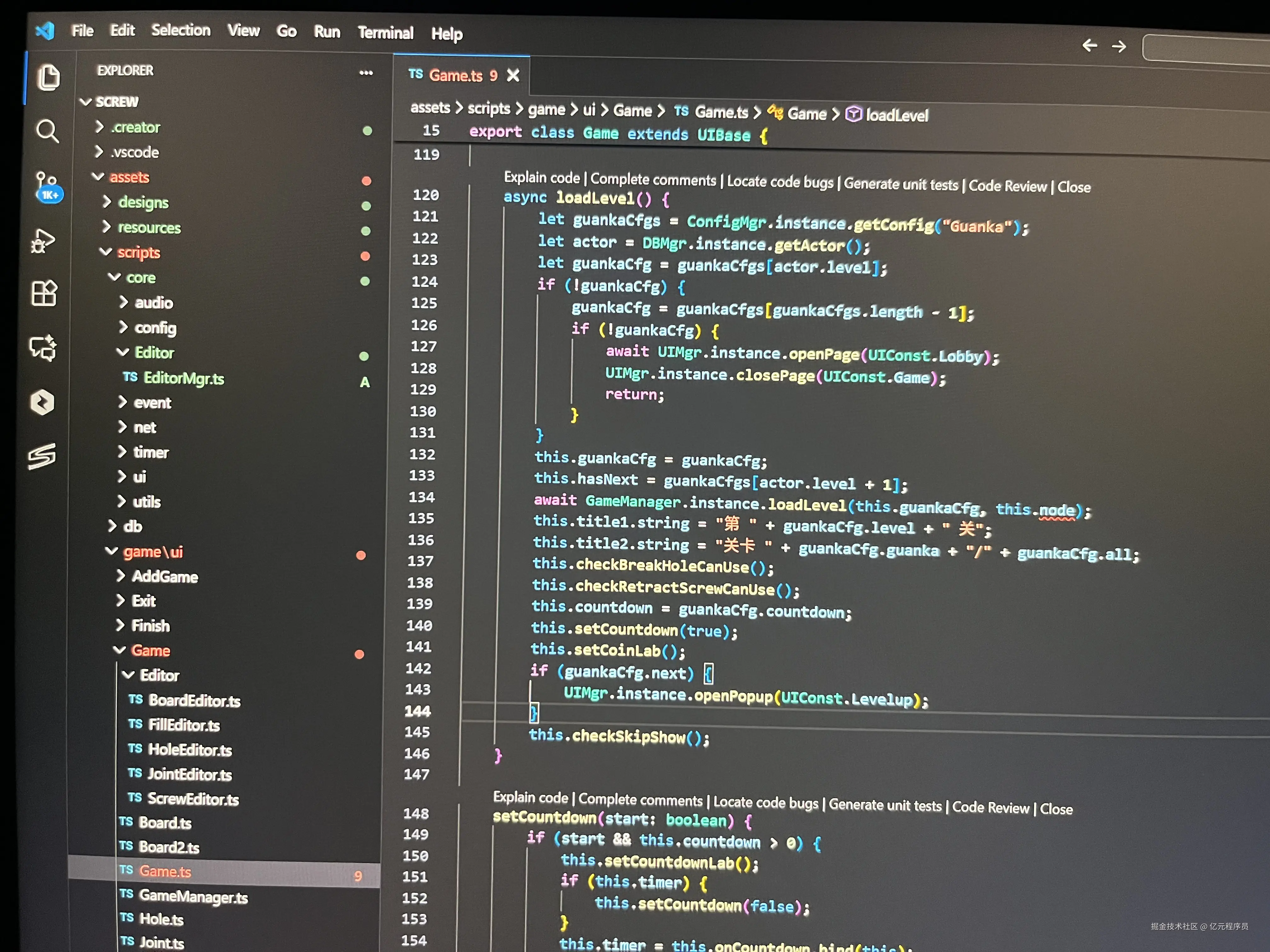Image resolution: width=1270 pixels, height=952 pixels.
Task: Open the AI chat sparkle icon
Action: pyautogui.click(x=43, y=347)
